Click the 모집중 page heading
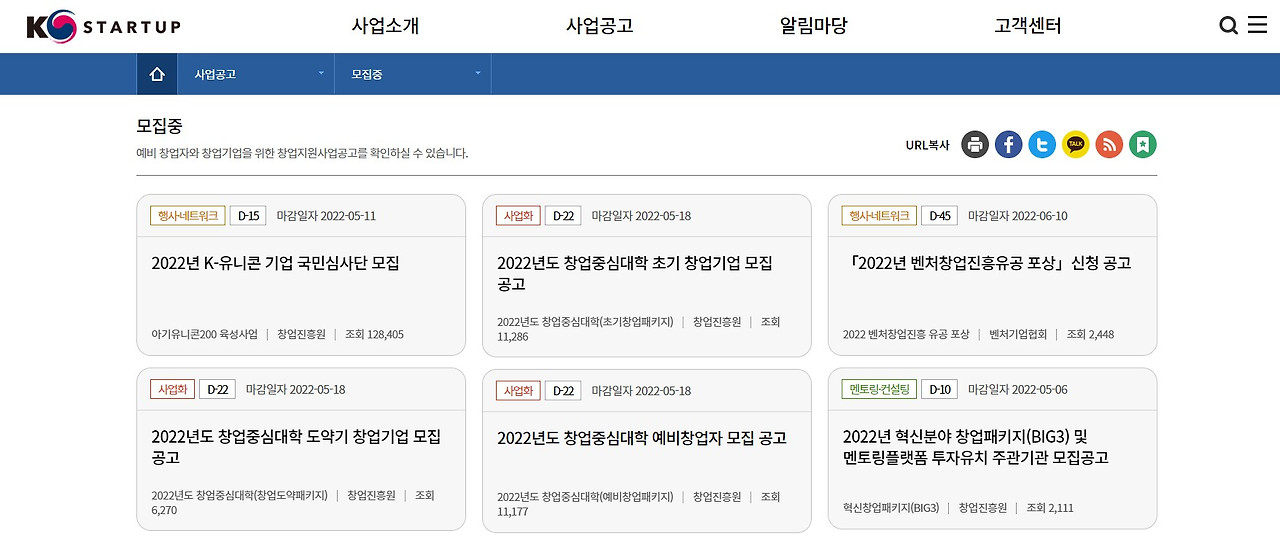1280x544 pixels. (160, 126)
